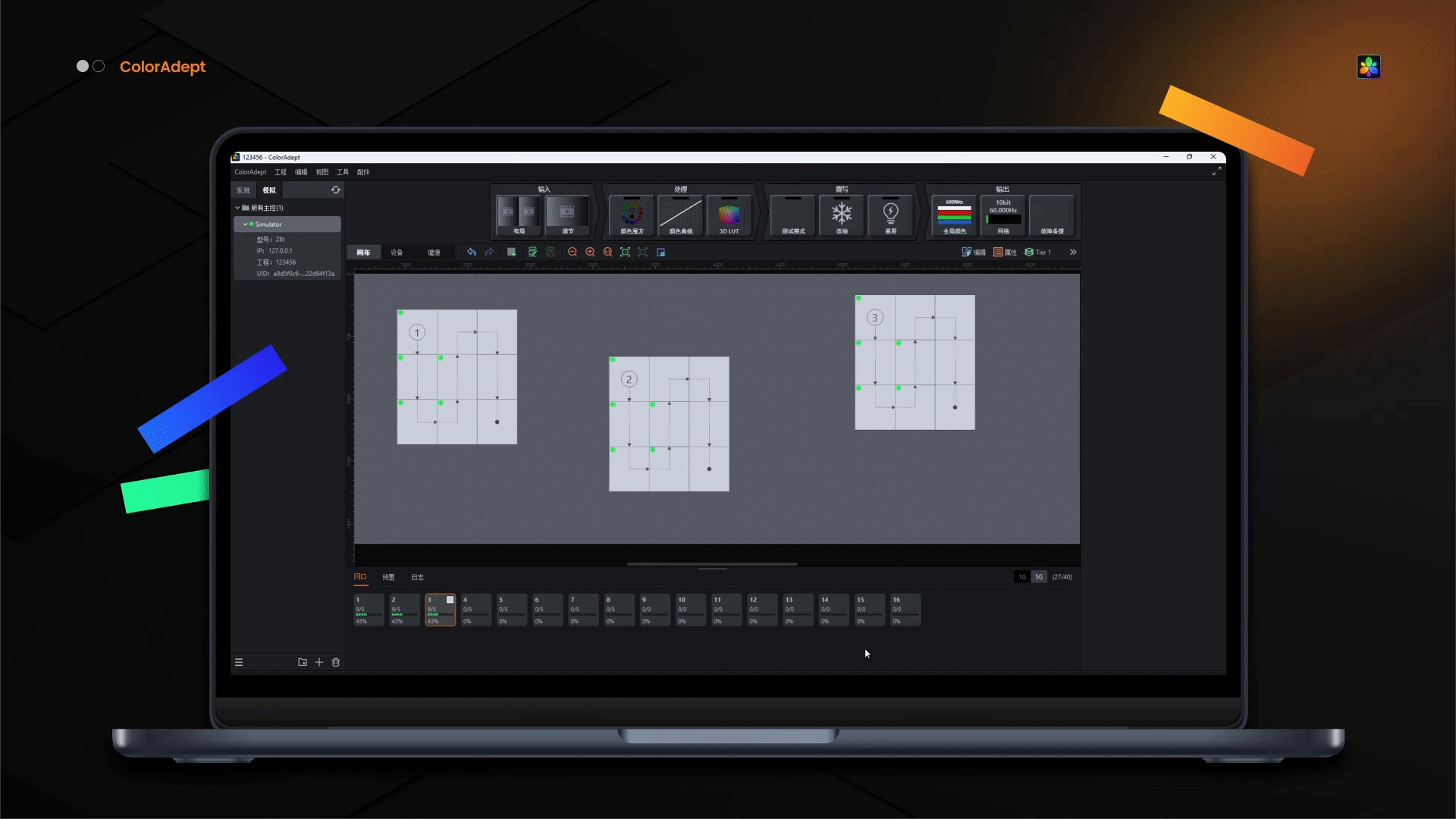Click the Tier 1 layer button

(1038, 252)
